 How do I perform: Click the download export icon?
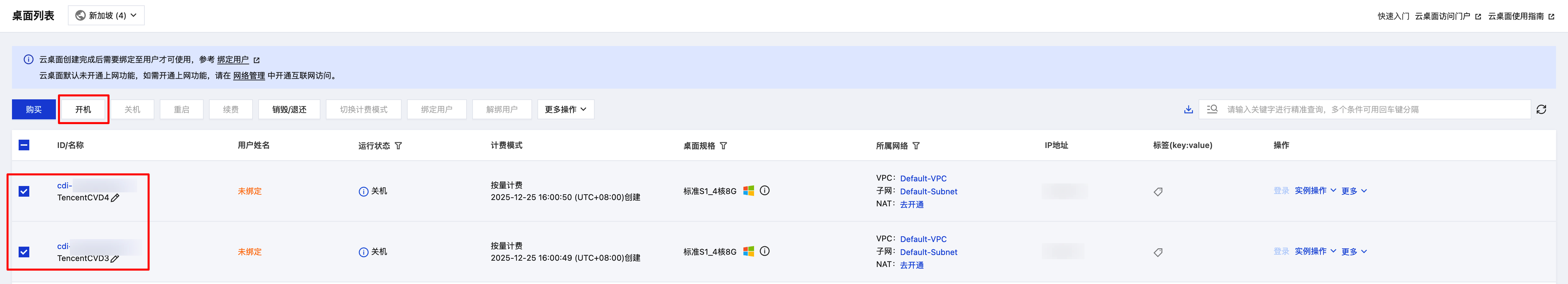[1188, 110]
